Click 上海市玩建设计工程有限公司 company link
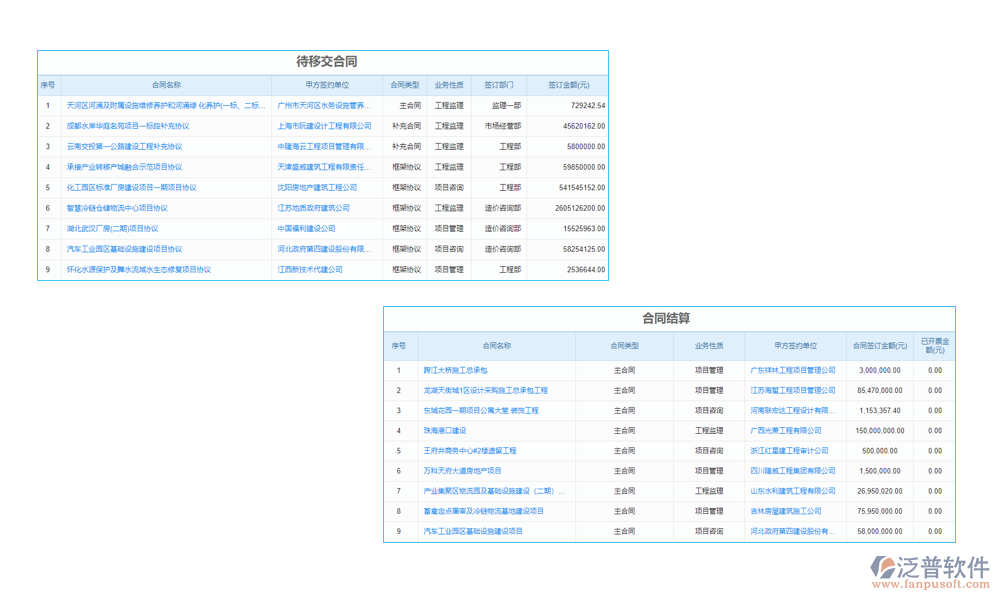1000x600 pixels. 324,126
